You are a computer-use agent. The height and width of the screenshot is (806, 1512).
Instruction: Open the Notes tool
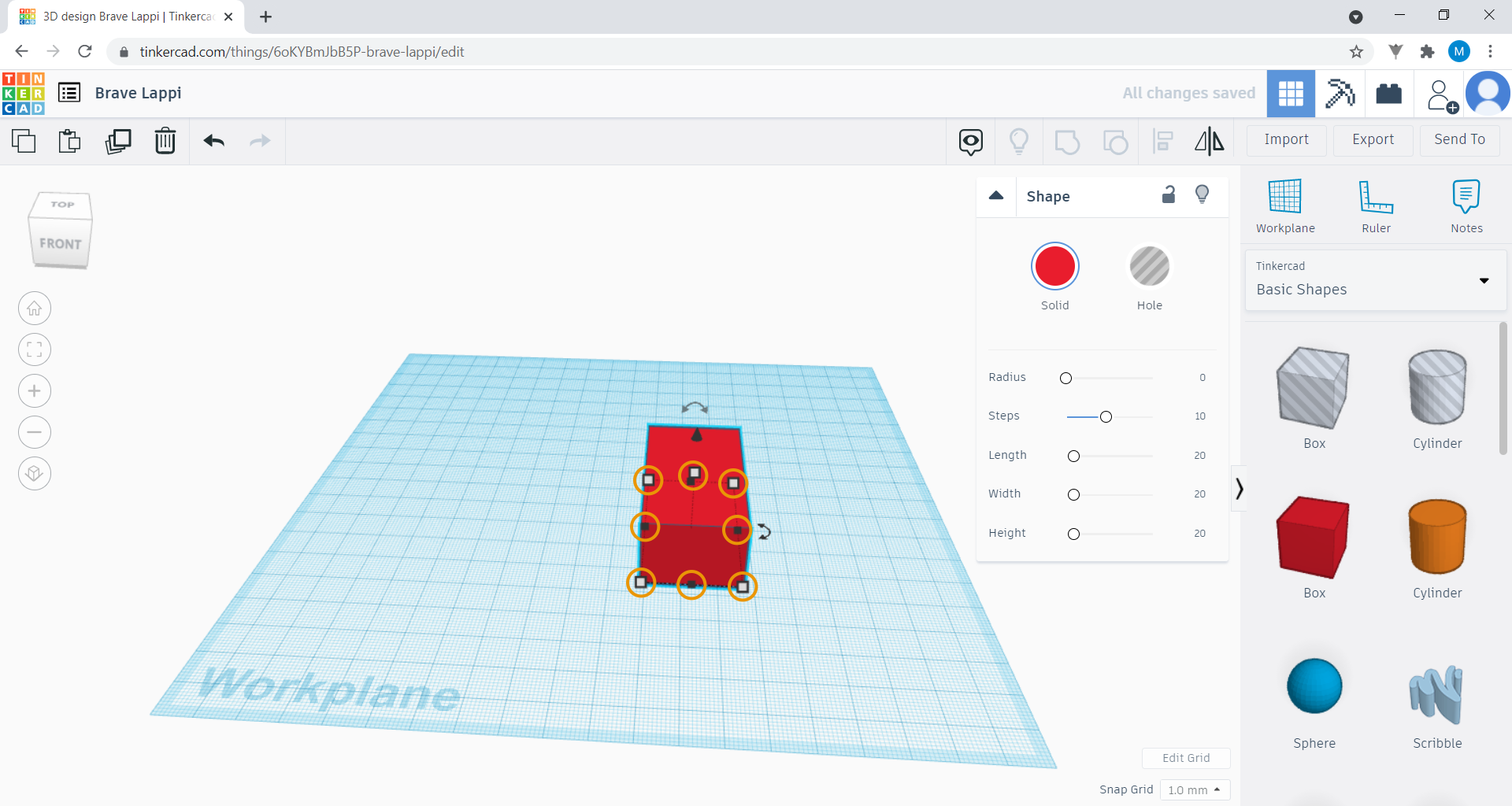coord(1466,206)
